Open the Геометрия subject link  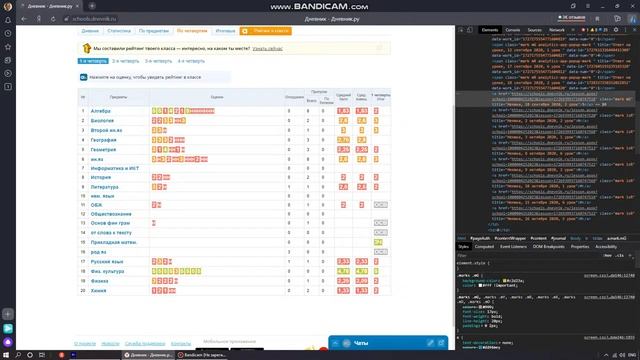coord(103,150)
